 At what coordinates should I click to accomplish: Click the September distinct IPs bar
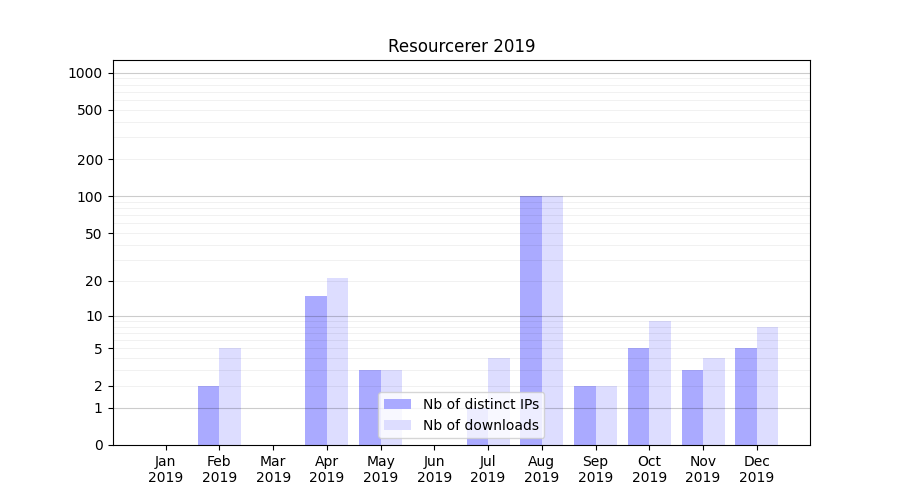585,415
